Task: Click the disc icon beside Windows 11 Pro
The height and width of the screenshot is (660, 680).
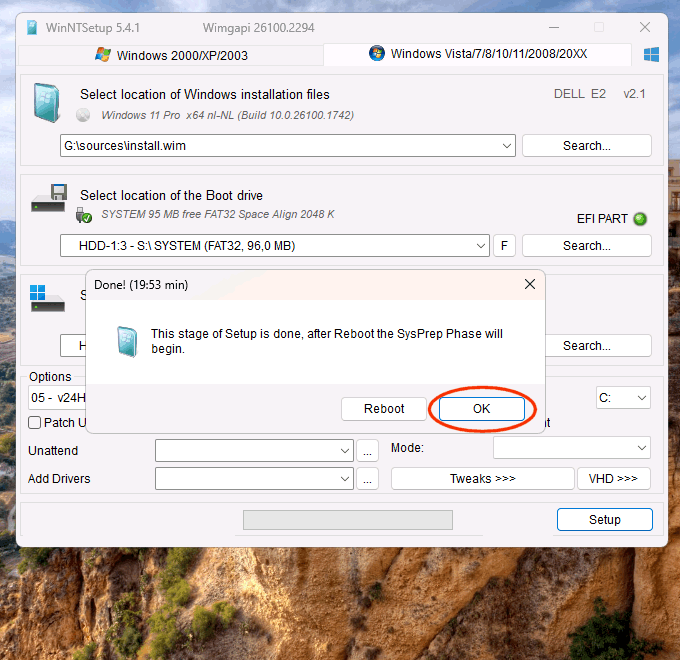Action: pos(83,115)
